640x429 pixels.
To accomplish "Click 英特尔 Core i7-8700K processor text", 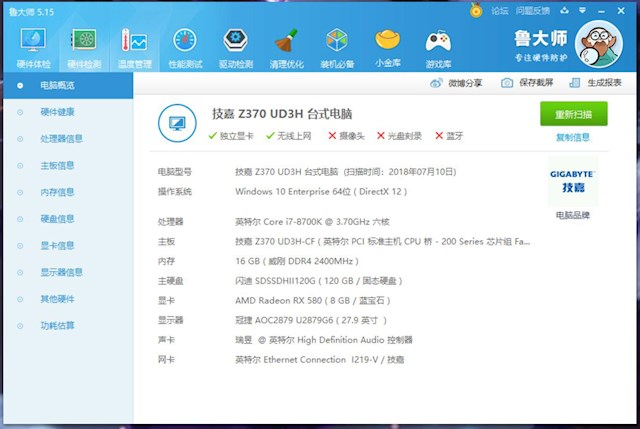I will point(312,222).
